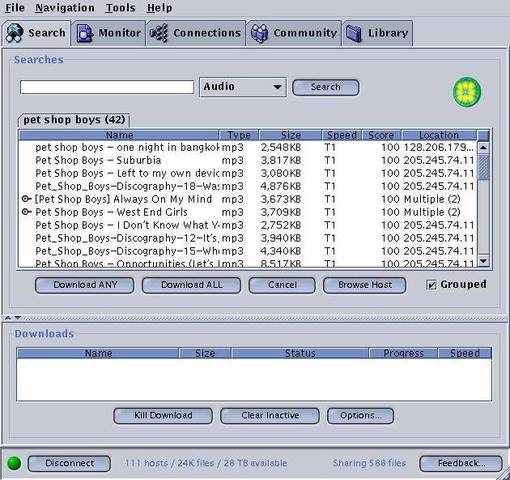This screenshot has width=510, height=480.
Task: Select 'I Don't Know What Y' result row
Action: pos(248,225)
